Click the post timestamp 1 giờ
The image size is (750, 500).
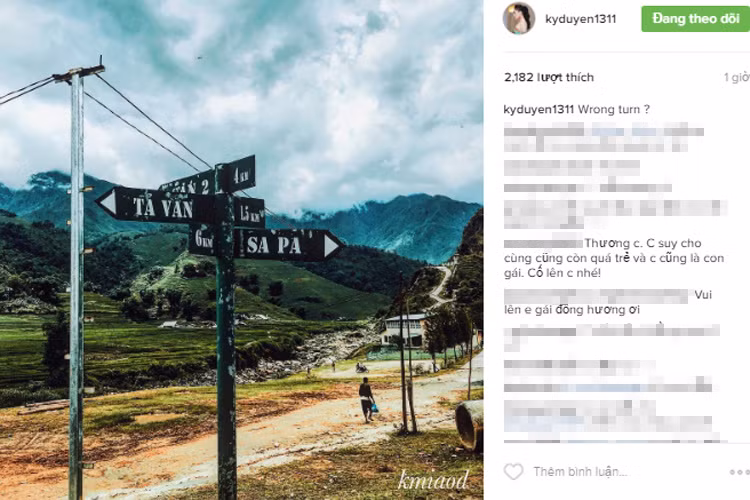[x=737, y=77]
